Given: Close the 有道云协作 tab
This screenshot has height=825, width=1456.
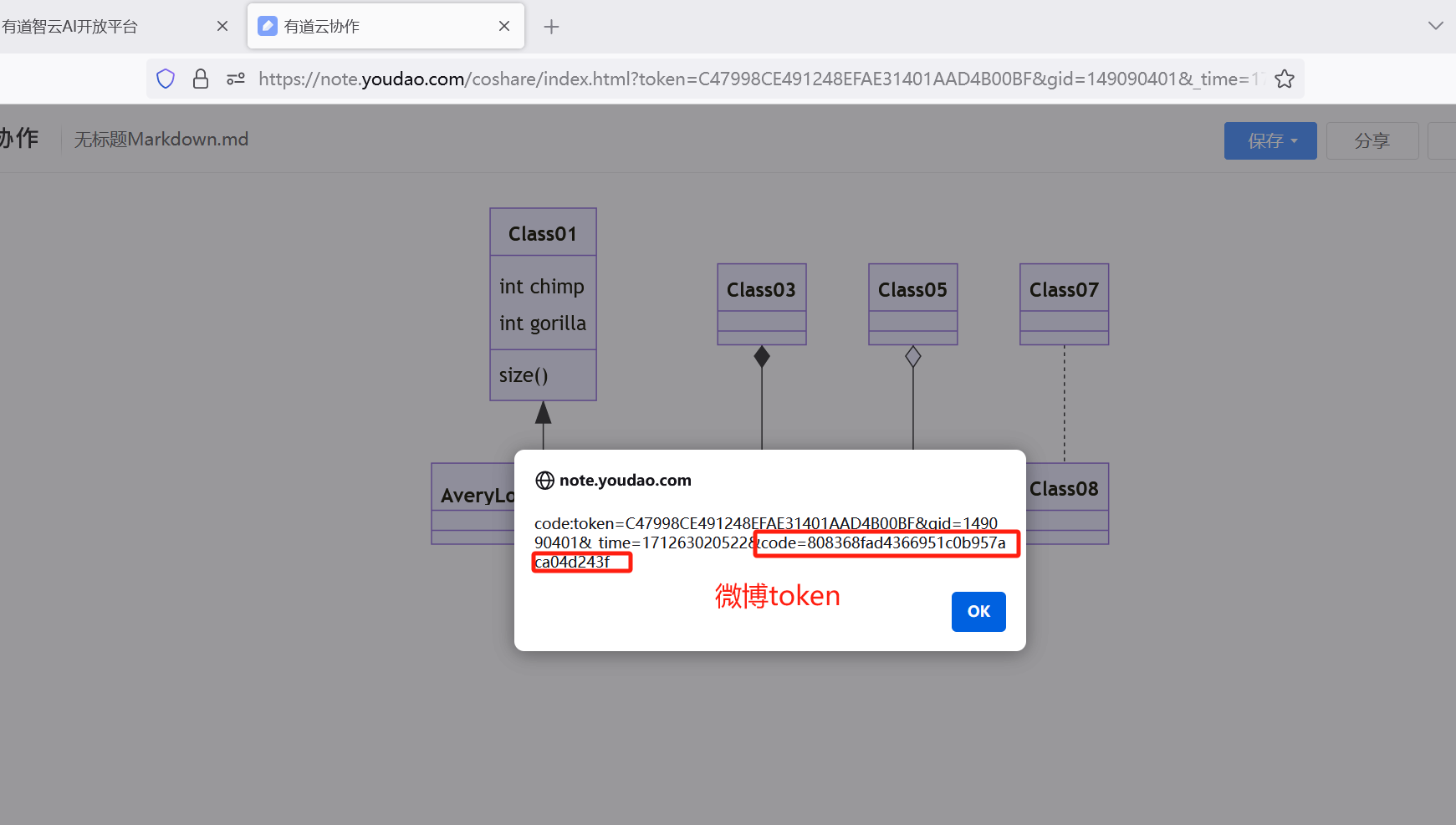Looking at the screenshot, I should 504,27.
